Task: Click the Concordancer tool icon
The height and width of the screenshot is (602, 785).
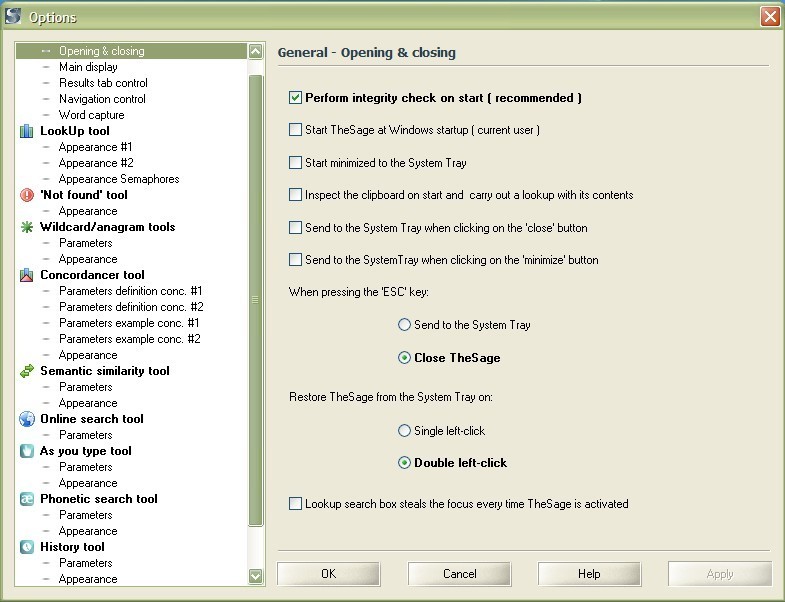Action: (x=27, y=275)
